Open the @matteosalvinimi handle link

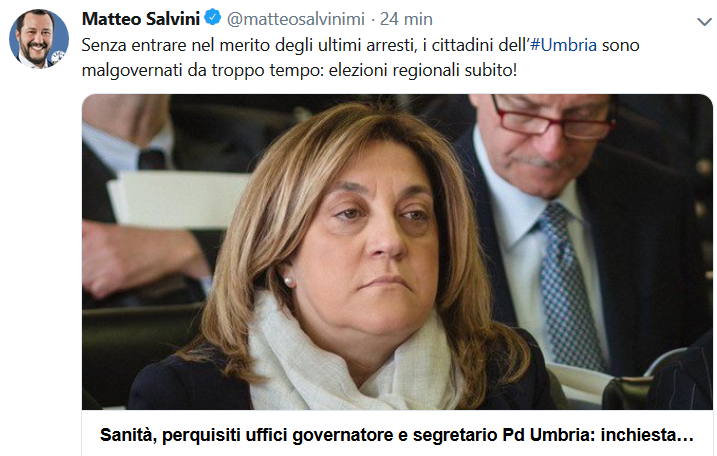pos(296,19)
